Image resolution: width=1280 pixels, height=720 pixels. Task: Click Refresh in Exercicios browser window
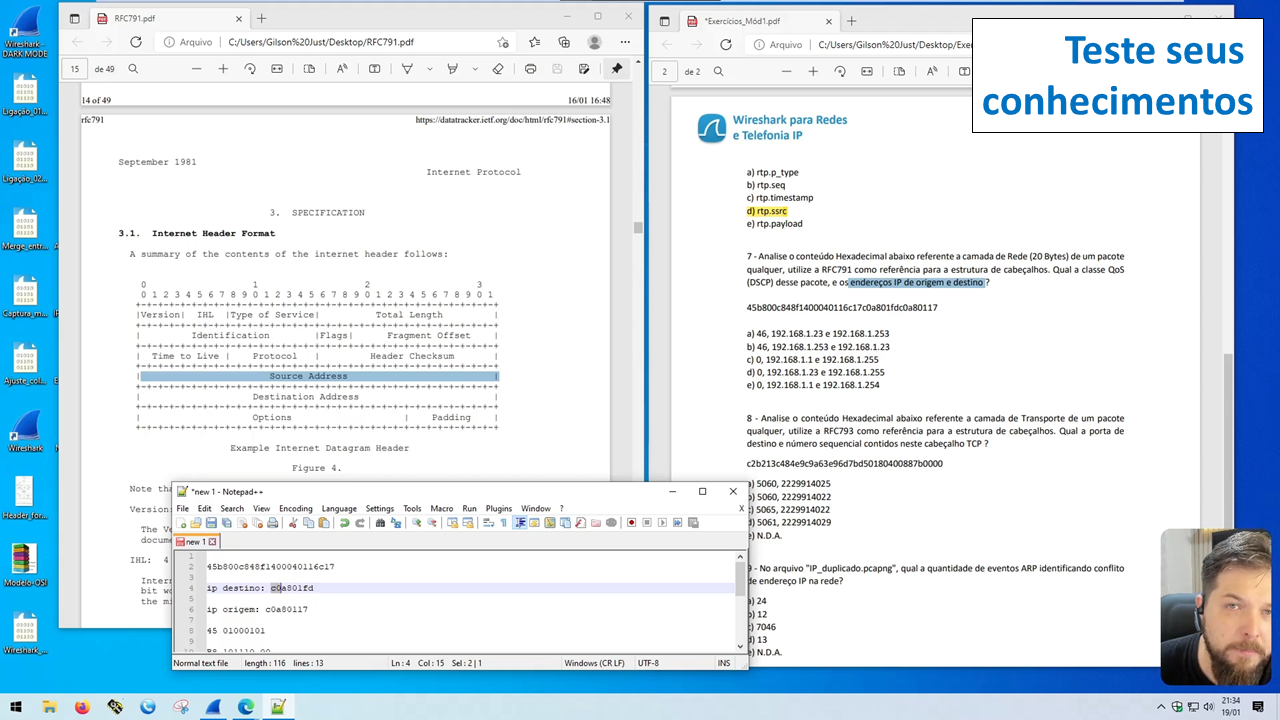click(726, 44)
